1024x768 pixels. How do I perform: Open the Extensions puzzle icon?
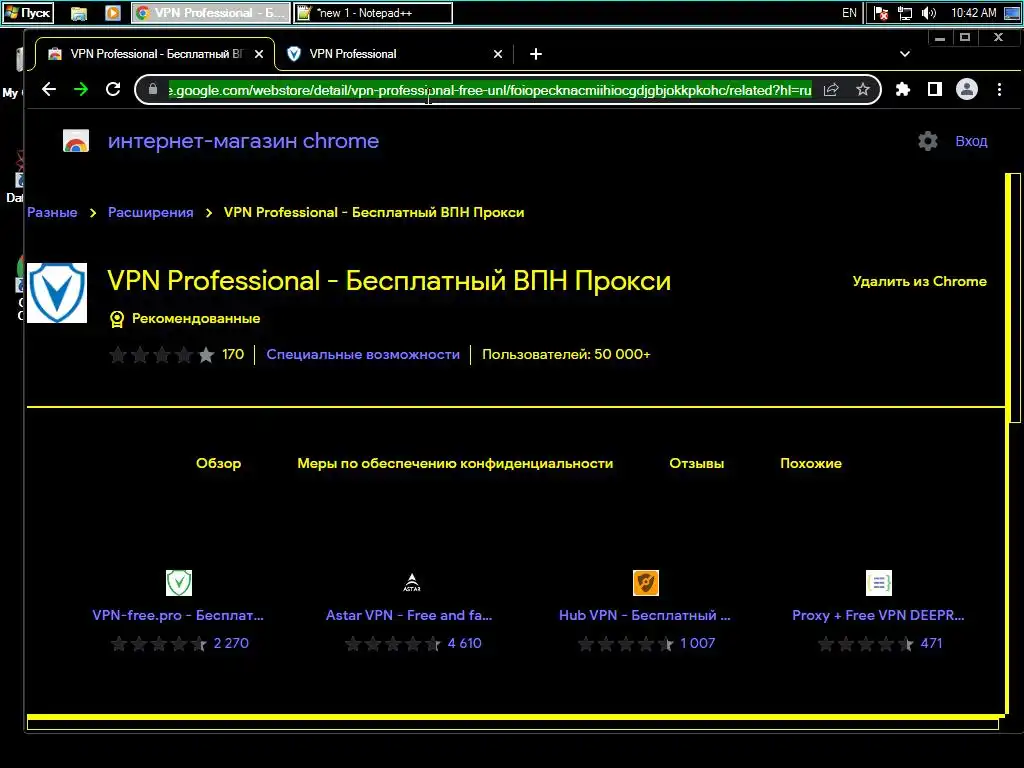click(903, 89)
